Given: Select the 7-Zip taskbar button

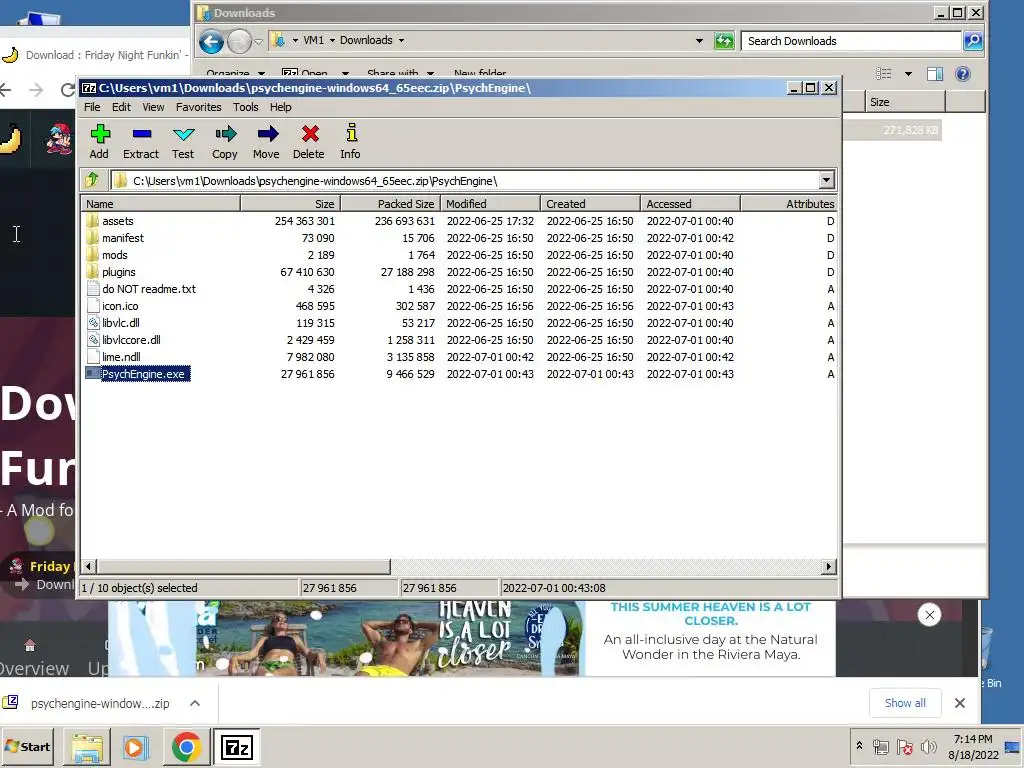Looking at the screenshot, I should [236, 747].
